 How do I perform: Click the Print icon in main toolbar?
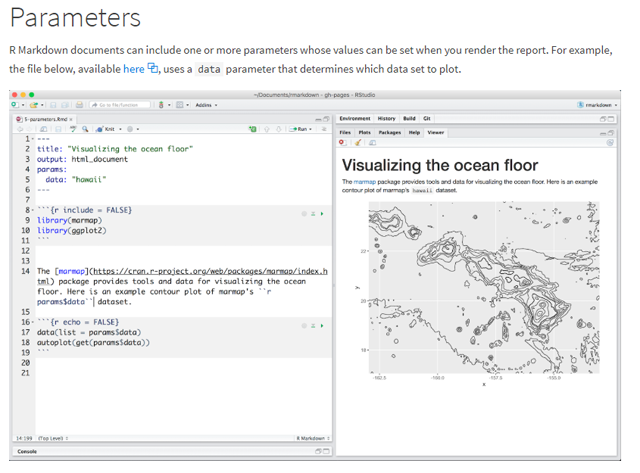pos(80,105)
